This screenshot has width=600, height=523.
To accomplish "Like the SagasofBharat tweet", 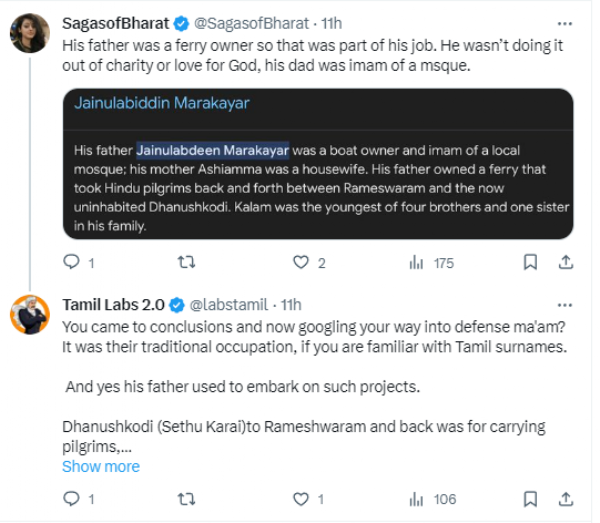I will pos(300,262).
